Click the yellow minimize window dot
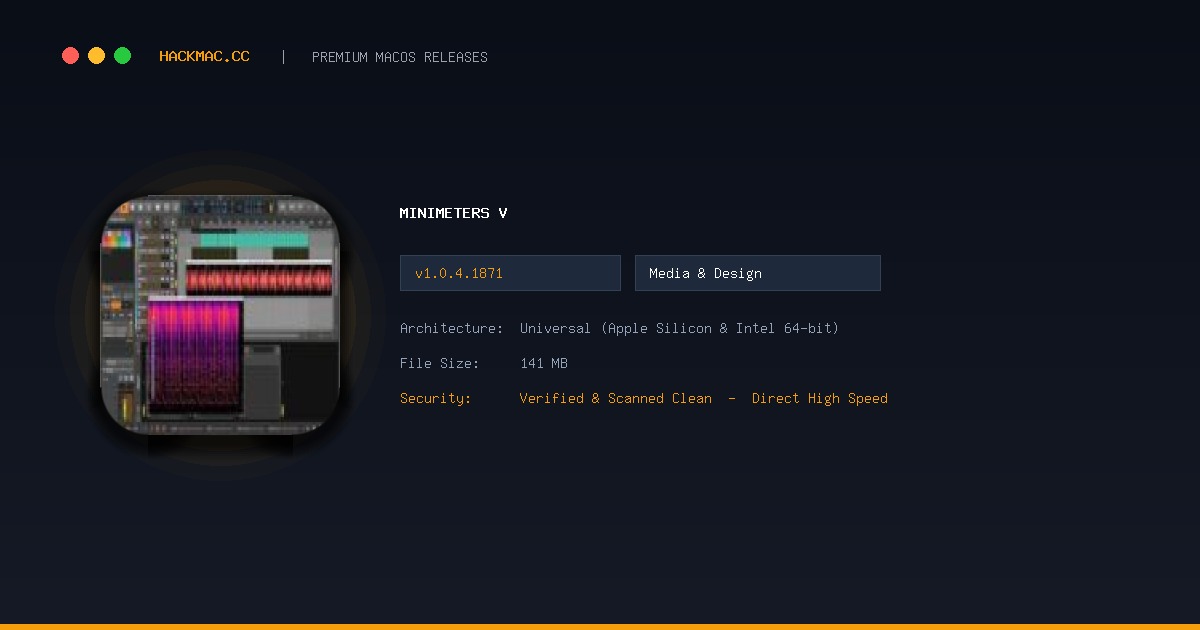The width and height of the screenshot is (1200, 630). pos(96,56)
